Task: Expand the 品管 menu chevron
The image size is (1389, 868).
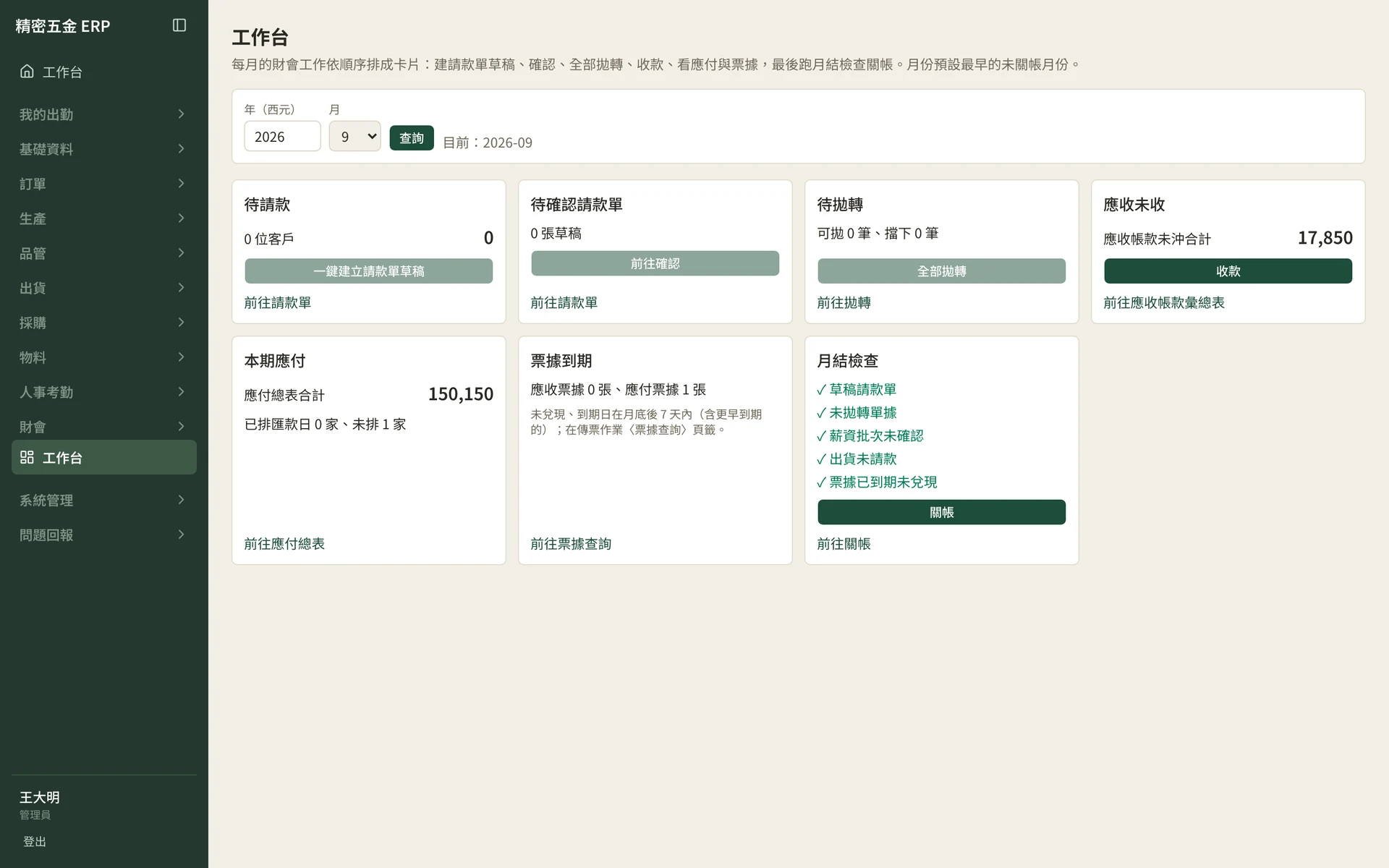Action: 181,253
